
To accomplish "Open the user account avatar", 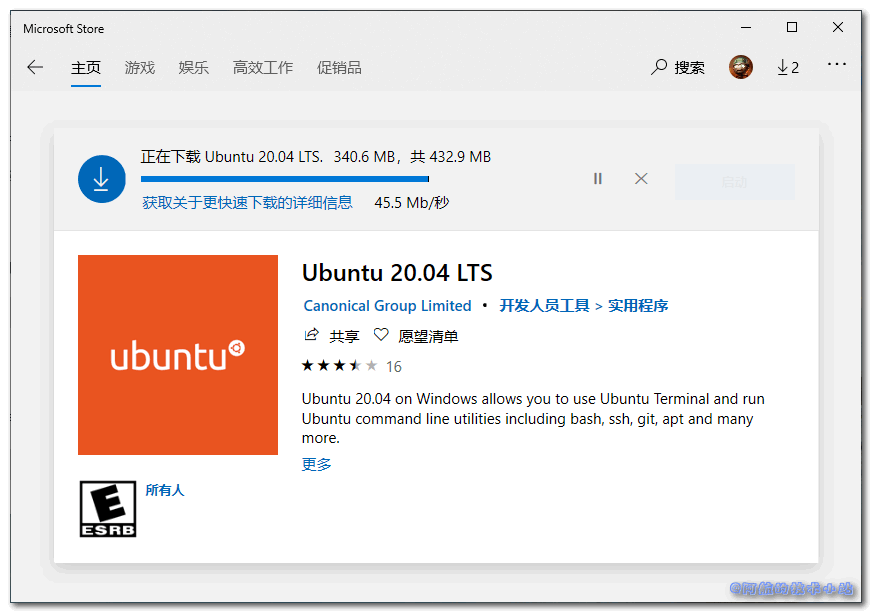I will click(x=741, y=67).
